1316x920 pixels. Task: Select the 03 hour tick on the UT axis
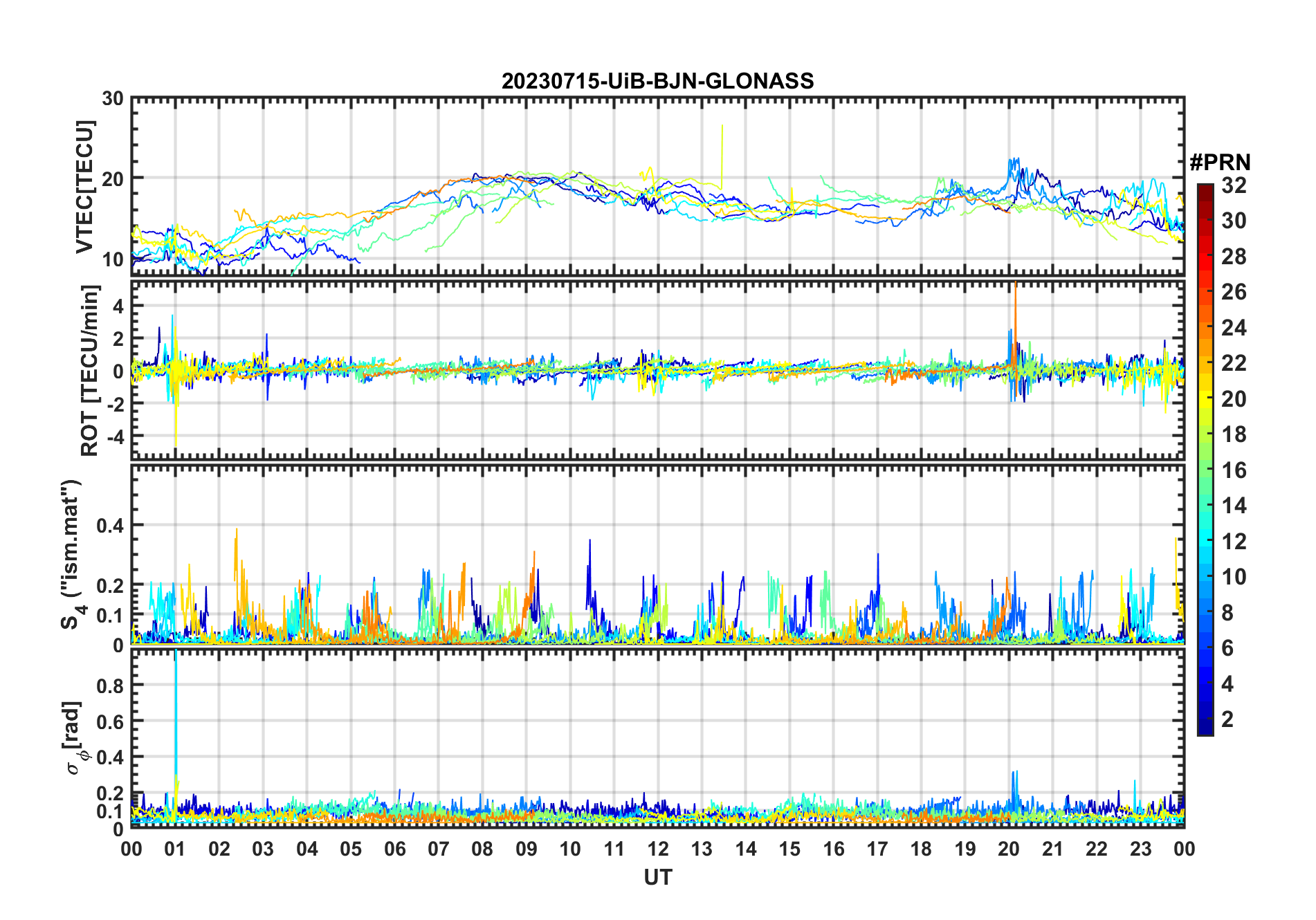[263, 849]
